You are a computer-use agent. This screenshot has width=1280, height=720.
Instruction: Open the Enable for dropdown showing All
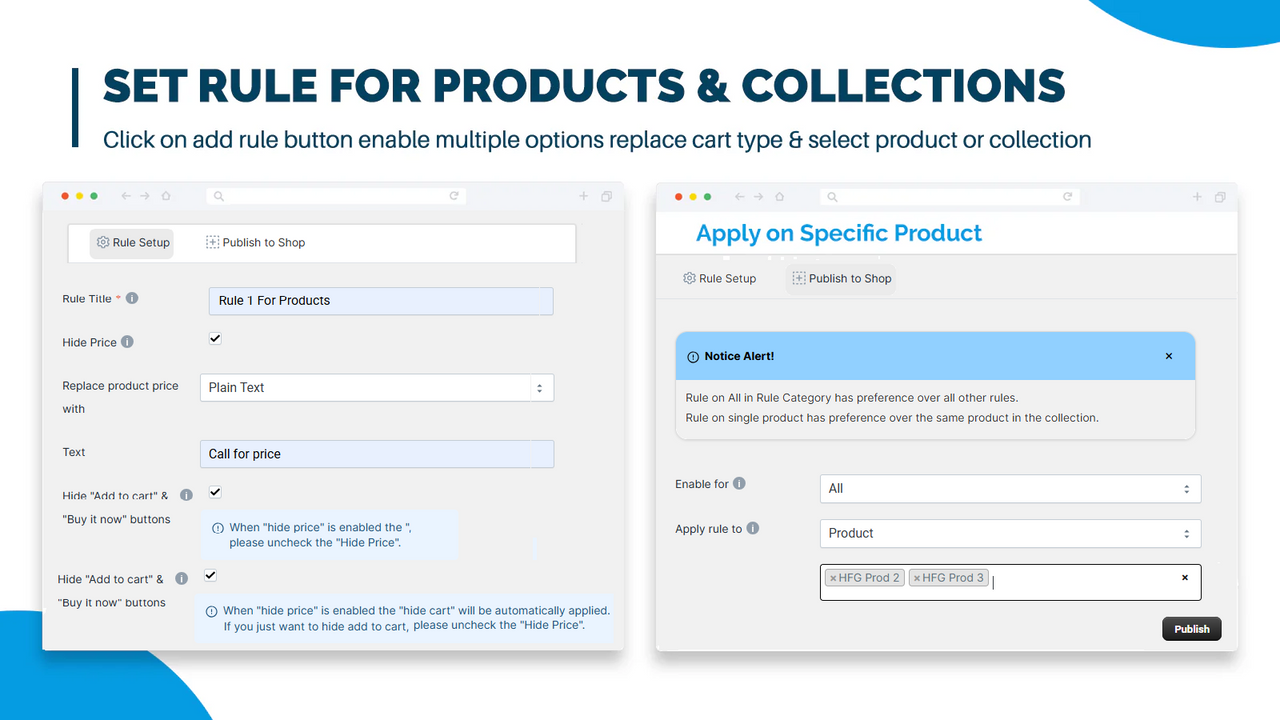(x=1009, y=488)
